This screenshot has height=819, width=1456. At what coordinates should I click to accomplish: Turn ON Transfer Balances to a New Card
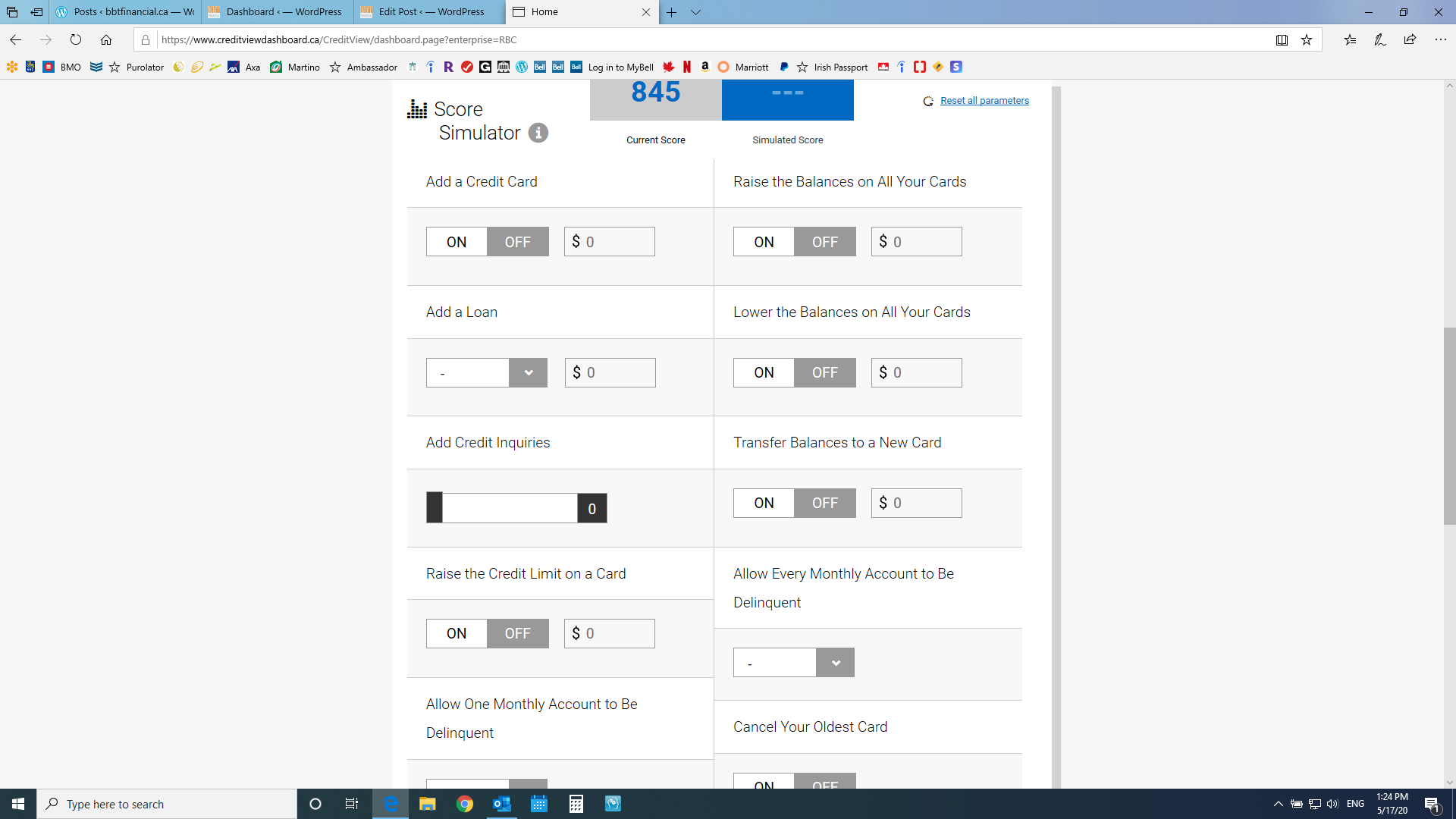point(764,503)
